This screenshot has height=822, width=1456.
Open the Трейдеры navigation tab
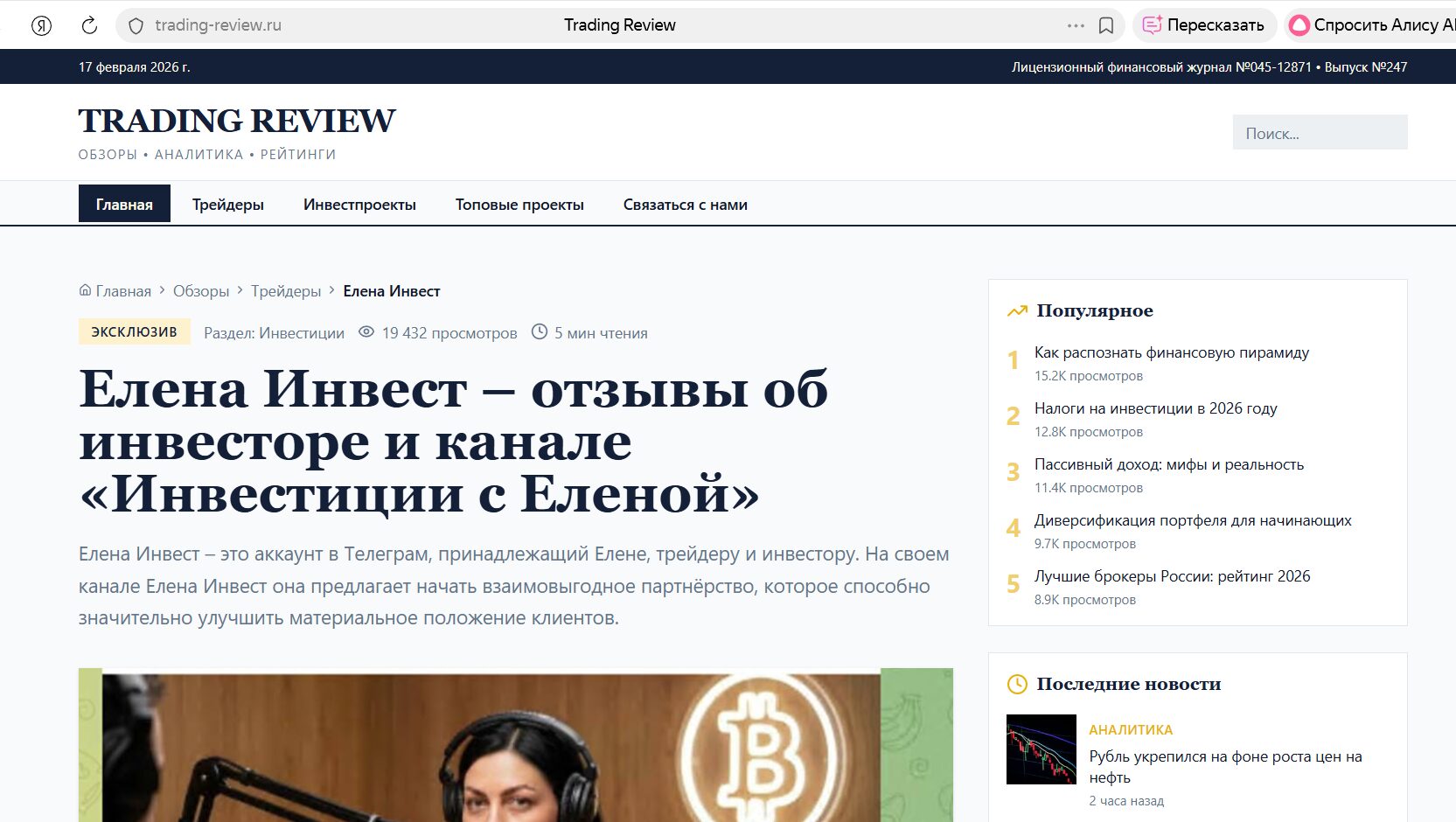pyautogui.click(x=228, y=205)
